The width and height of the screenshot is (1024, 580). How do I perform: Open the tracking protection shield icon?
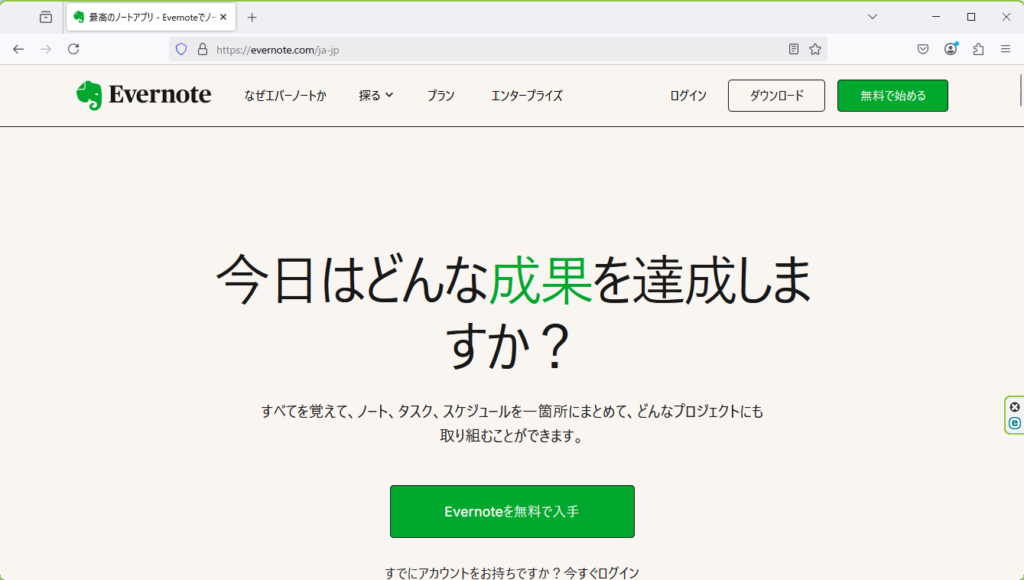pos(181,49)
